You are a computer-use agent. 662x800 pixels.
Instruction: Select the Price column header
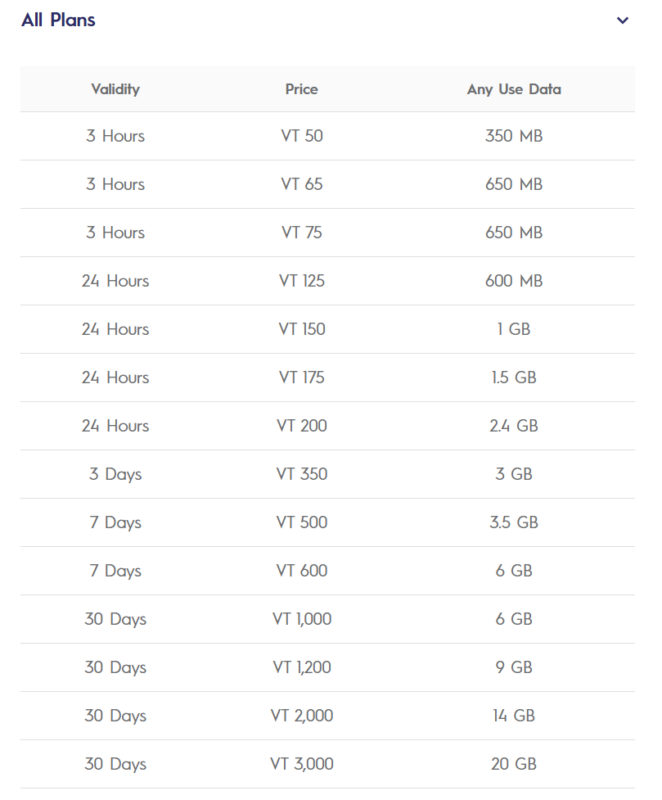[301, 89]
